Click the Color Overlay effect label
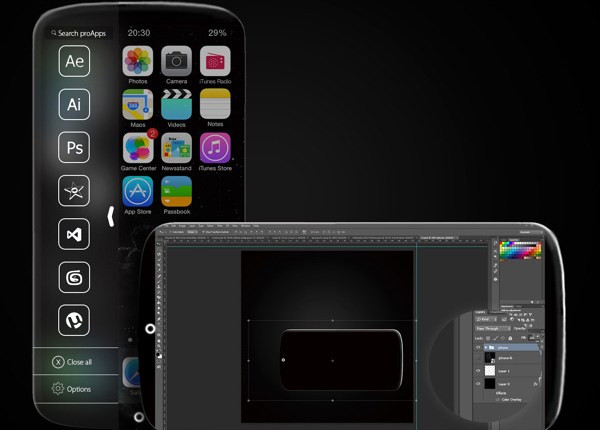This screenshot has width=600, height=430. (x=512, y=399)
